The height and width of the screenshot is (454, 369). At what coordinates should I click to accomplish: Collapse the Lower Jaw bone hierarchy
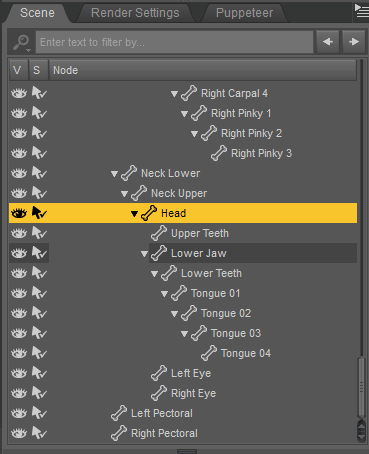pyautogui.click(x=144, y=254)
